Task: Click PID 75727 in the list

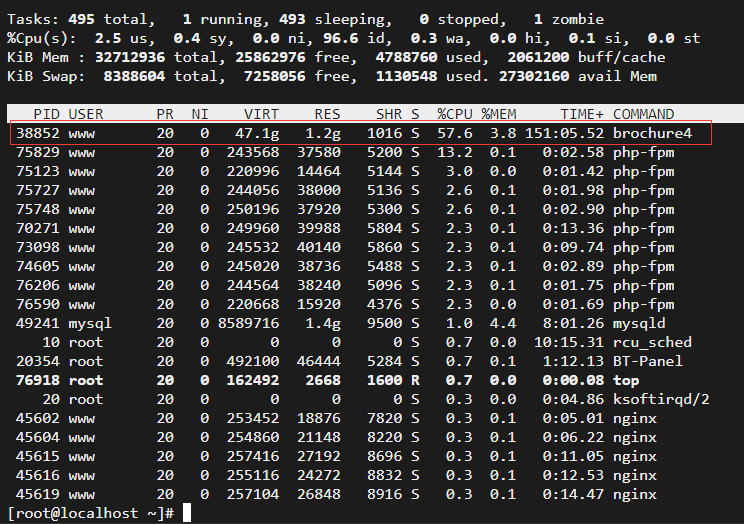Action: [x=38, y=190]
